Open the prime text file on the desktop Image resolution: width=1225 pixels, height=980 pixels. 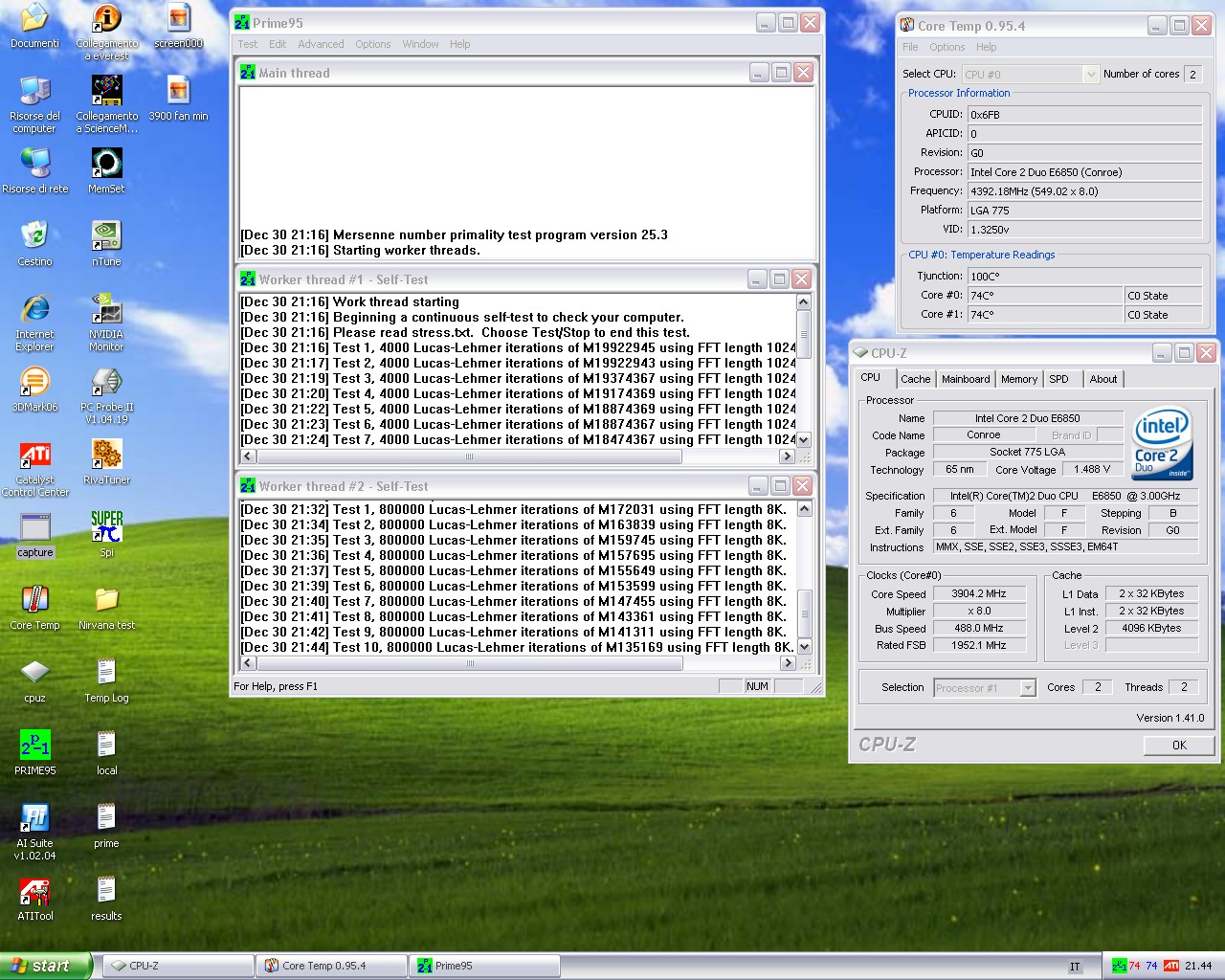click(x=106, y=826)
